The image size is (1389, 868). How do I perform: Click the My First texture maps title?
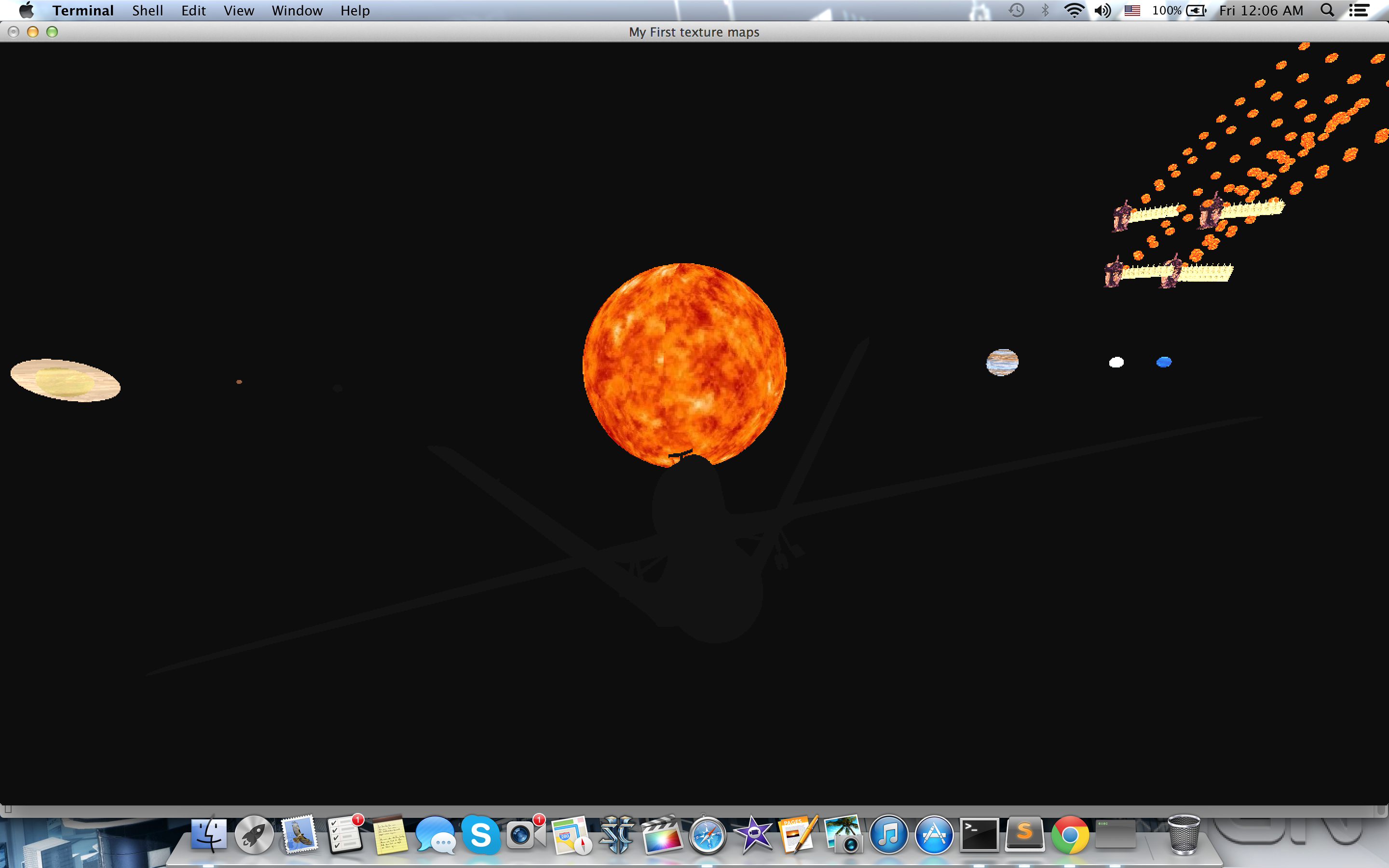[694, 32]
